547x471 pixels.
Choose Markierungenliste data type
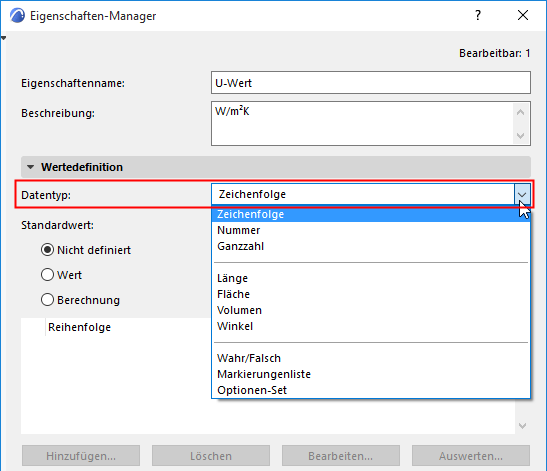tap(371, 374)
